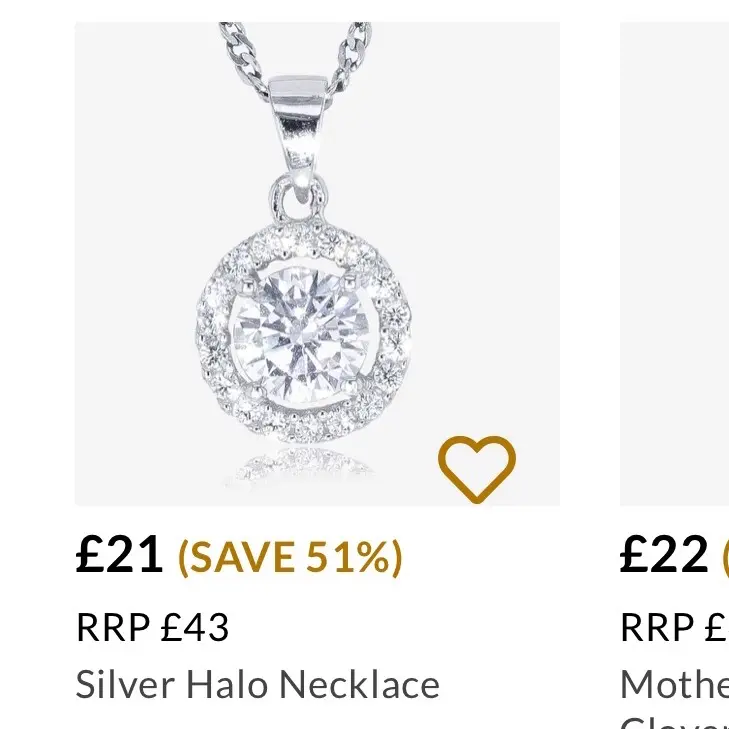Screen dimensions: 729x729
Task: Open the product title beginning with Mothe
Action: click(x=674, y=684)
